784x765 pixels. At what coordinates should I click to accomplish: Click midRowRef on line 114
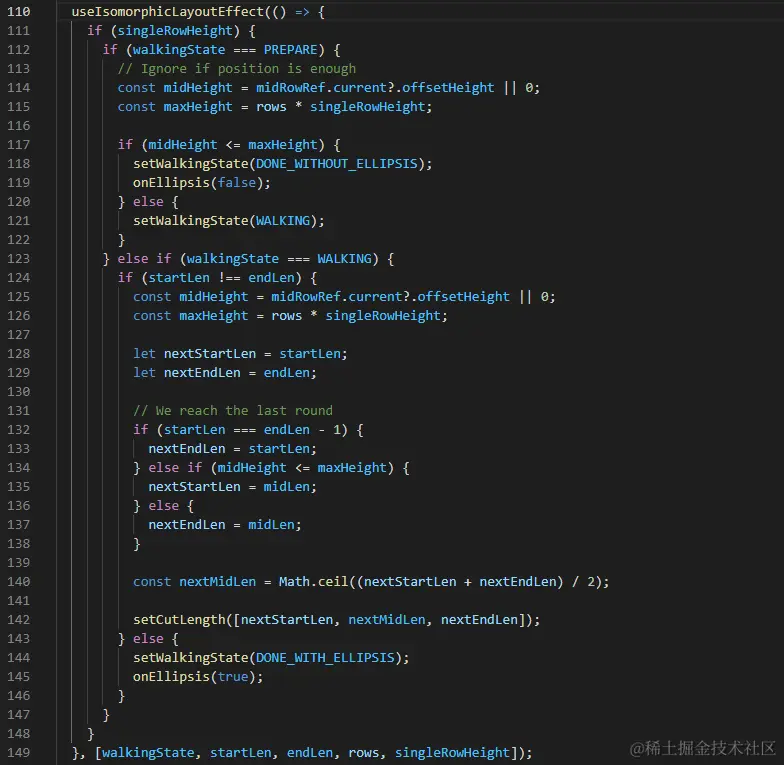tap(290, 88)
